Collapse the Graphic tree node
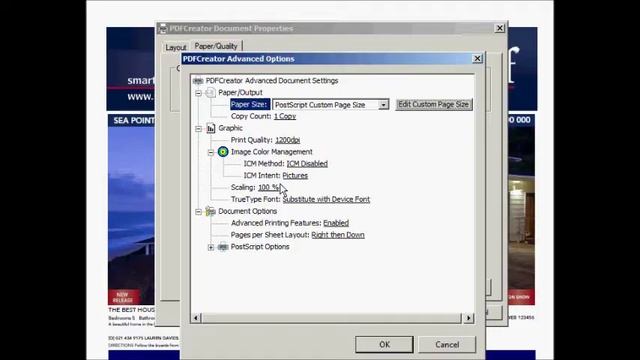Image resolution: width=640 pixels, height=360 pixels. click(198, 129)
